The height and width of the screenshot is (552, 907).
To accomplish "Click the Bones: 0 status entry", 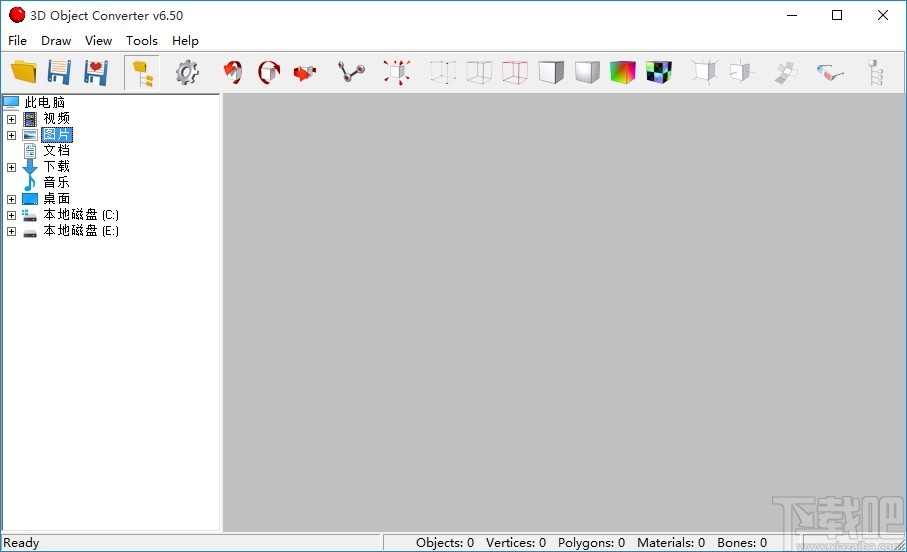I will click(x=742, y=543).
